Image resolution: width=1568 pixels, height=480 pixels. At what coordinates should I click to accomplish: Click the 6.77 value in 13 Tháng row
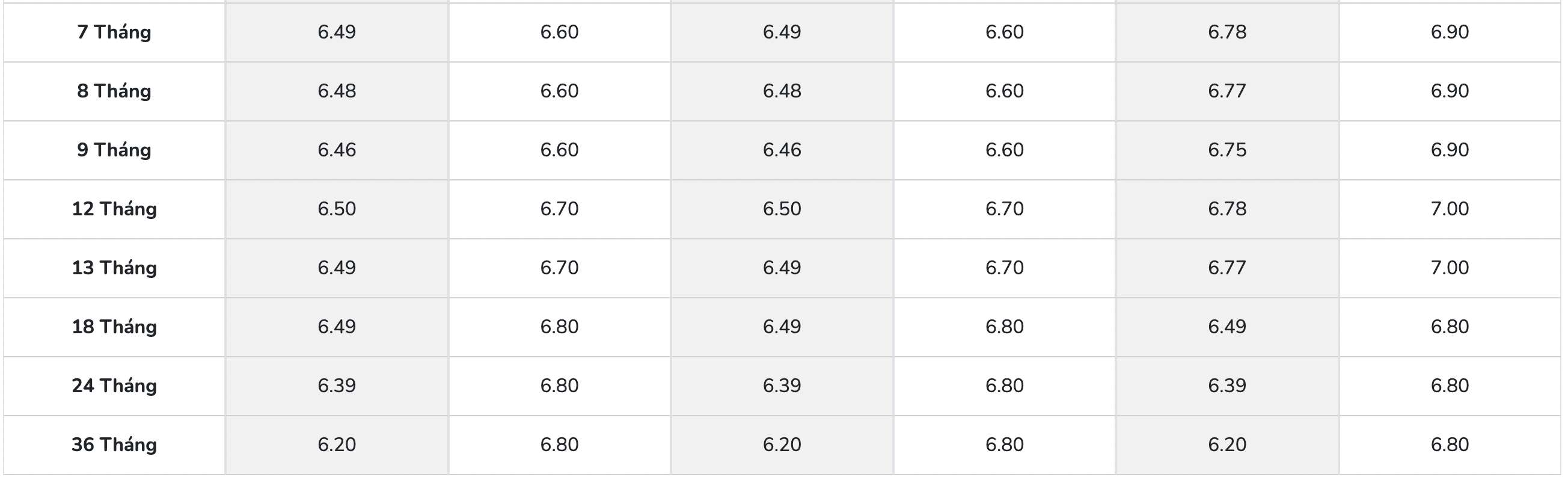(x=1227, y=268)
